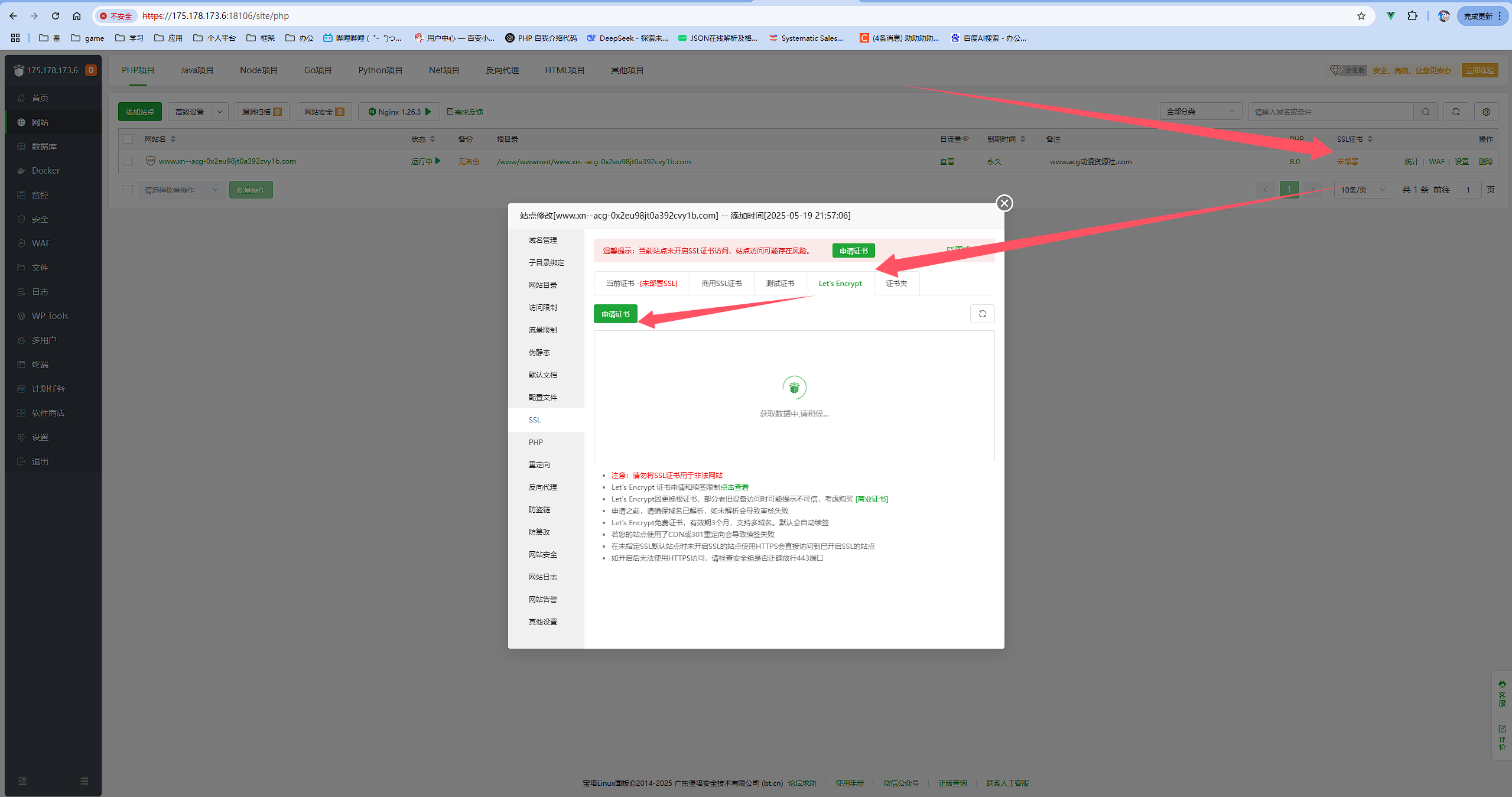Select 伪静态 in dialog menu
Screen dimensions: 1512x797
pos(539,353)
